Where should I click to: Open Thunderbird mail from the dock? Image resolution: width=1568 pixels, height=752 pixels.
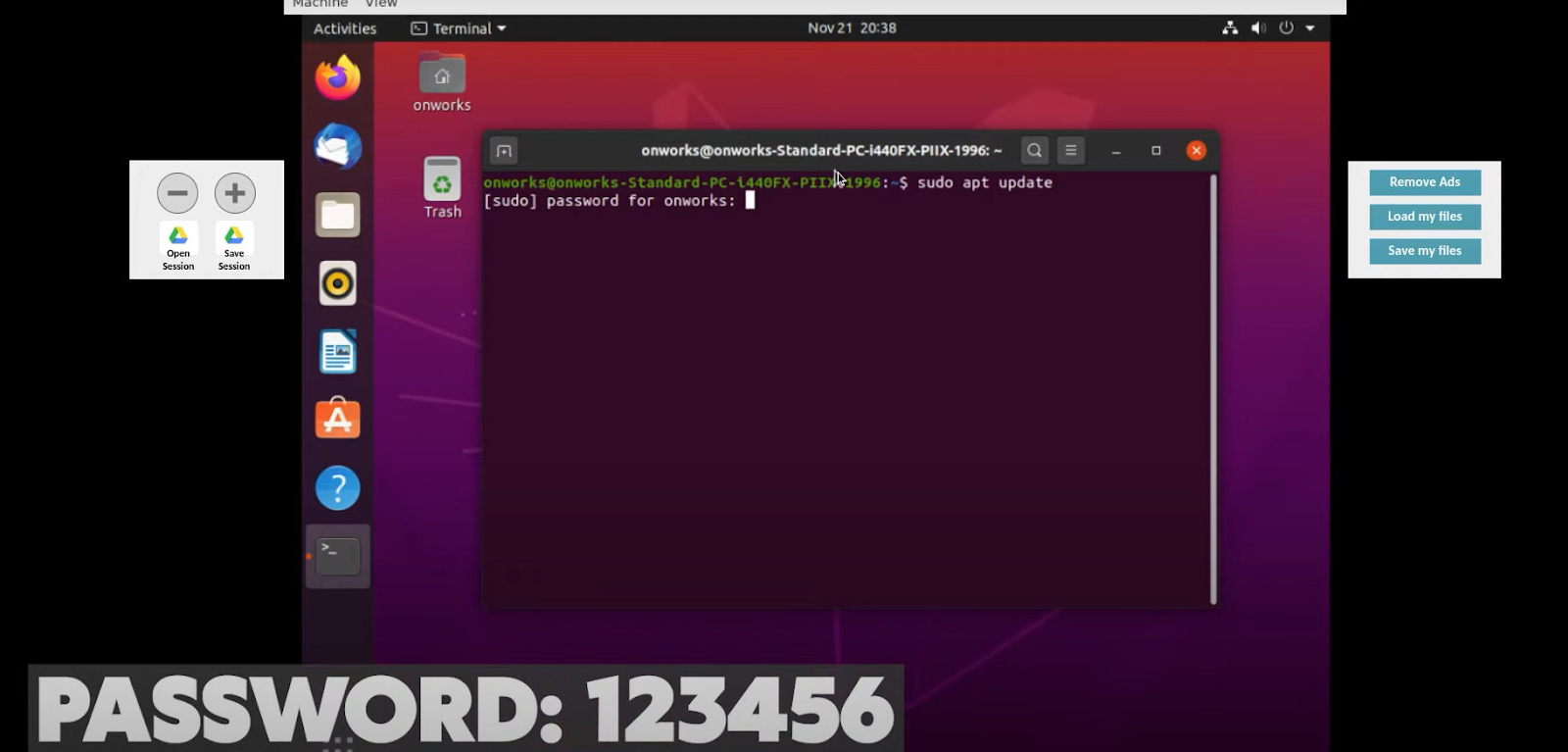click(x=338, y=147)
